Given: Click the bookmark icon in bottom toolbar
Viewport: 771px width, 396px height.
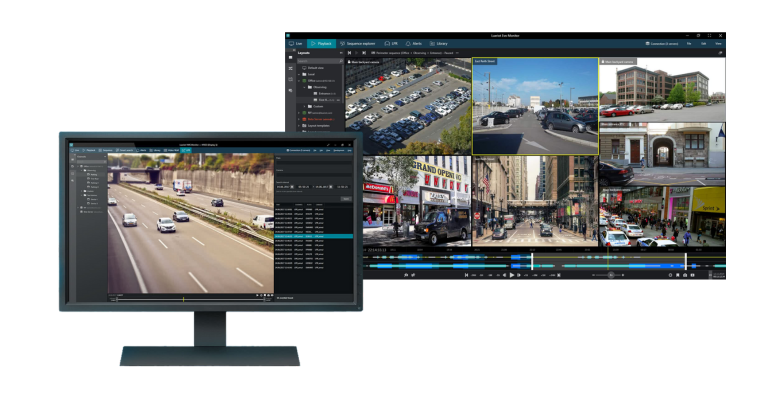Looking at the screenshot, I should click(678, 275).
